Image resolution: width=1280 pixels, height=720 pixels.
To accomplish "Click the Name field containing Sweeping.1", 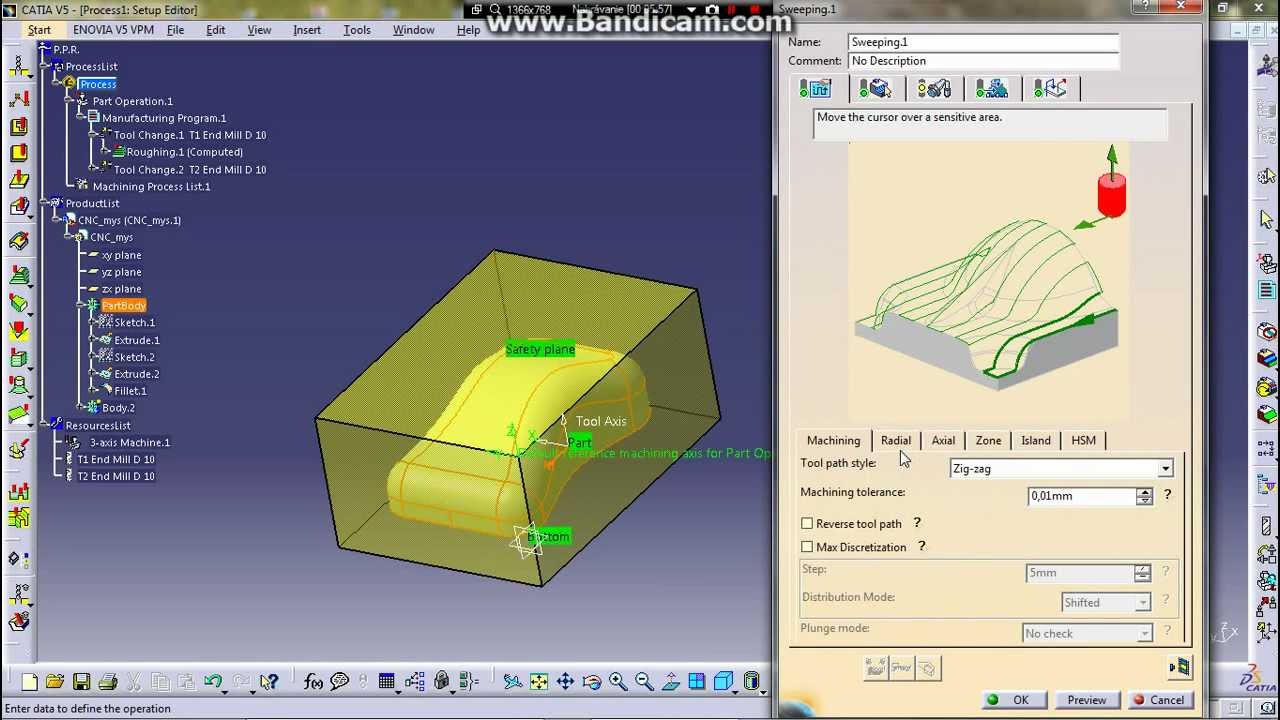I will pos(983,42).
